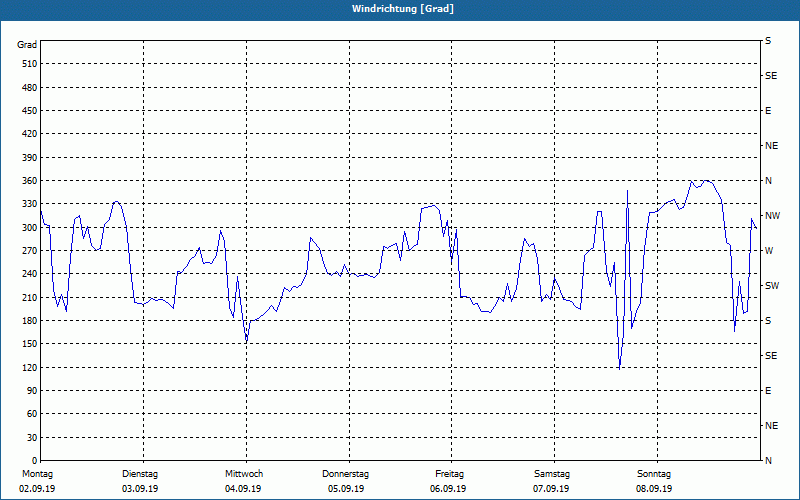Screen dimensions: 800x500
Task: Click the 'Samstag' day label
Action: coord(552,474)
